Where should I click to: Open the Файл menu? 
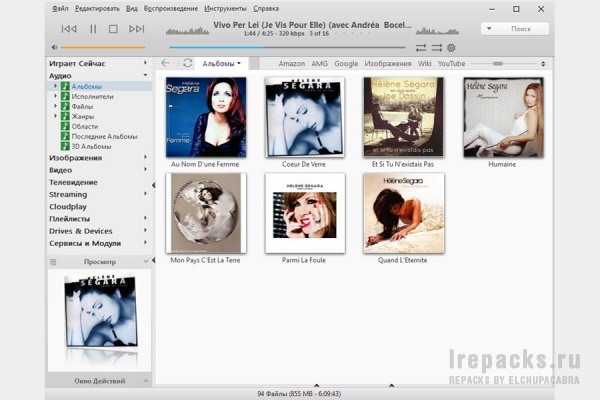click(x=60, y=8)
